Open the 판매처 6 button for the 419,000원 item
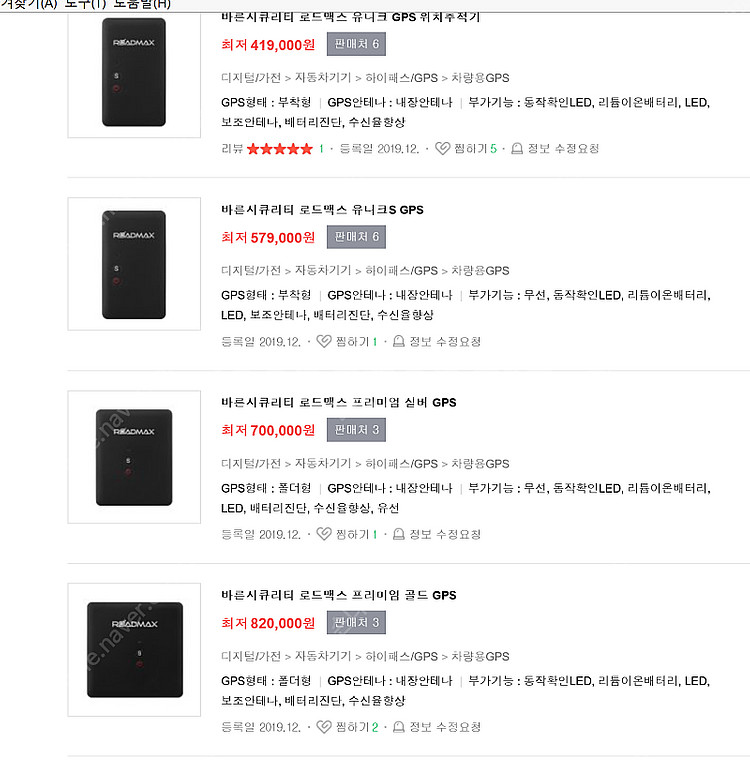Screen dimensions: 750x765 356,44
